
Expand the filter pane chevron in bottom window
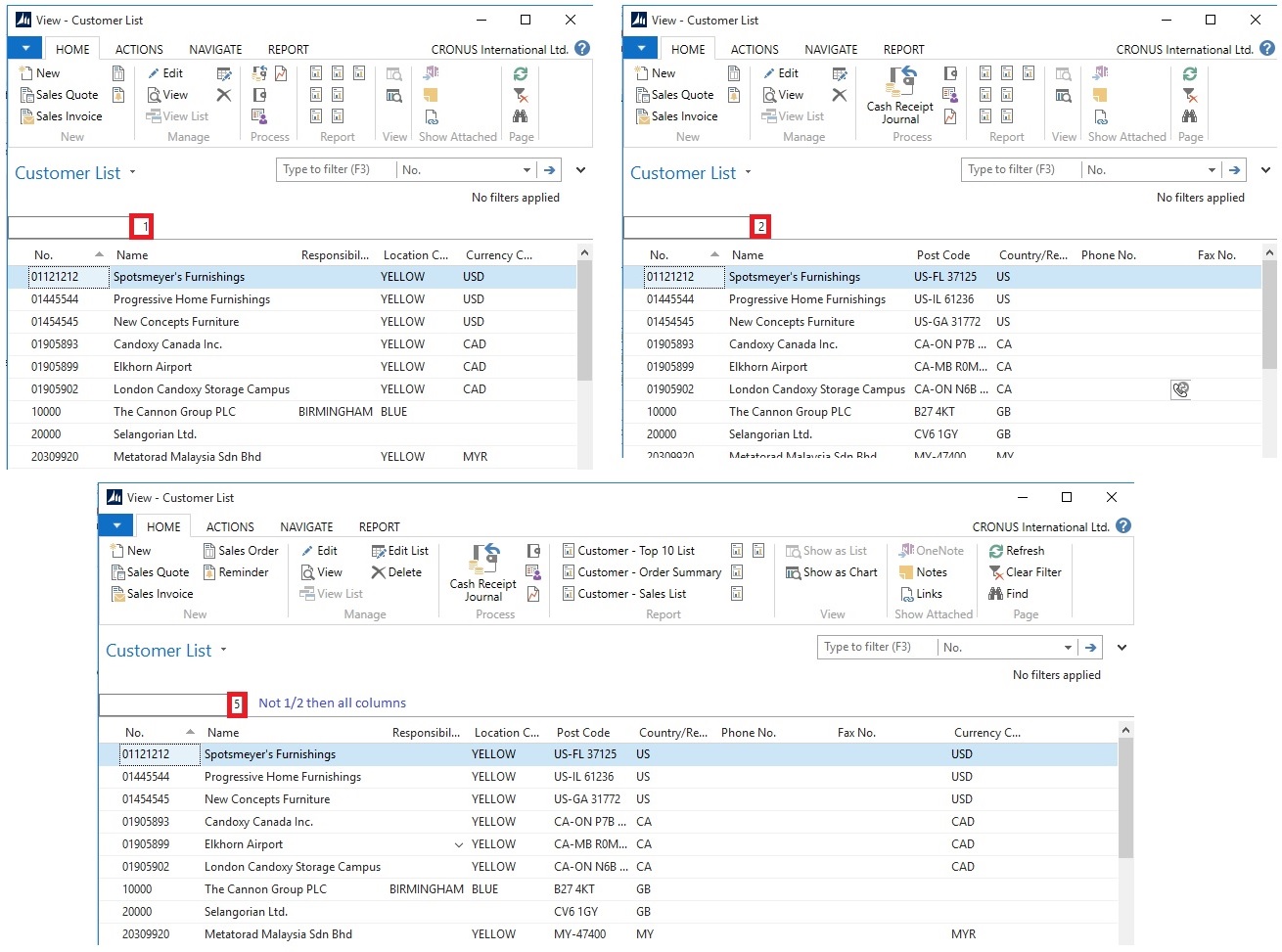pyautogui.click(x=1122, y=648)
